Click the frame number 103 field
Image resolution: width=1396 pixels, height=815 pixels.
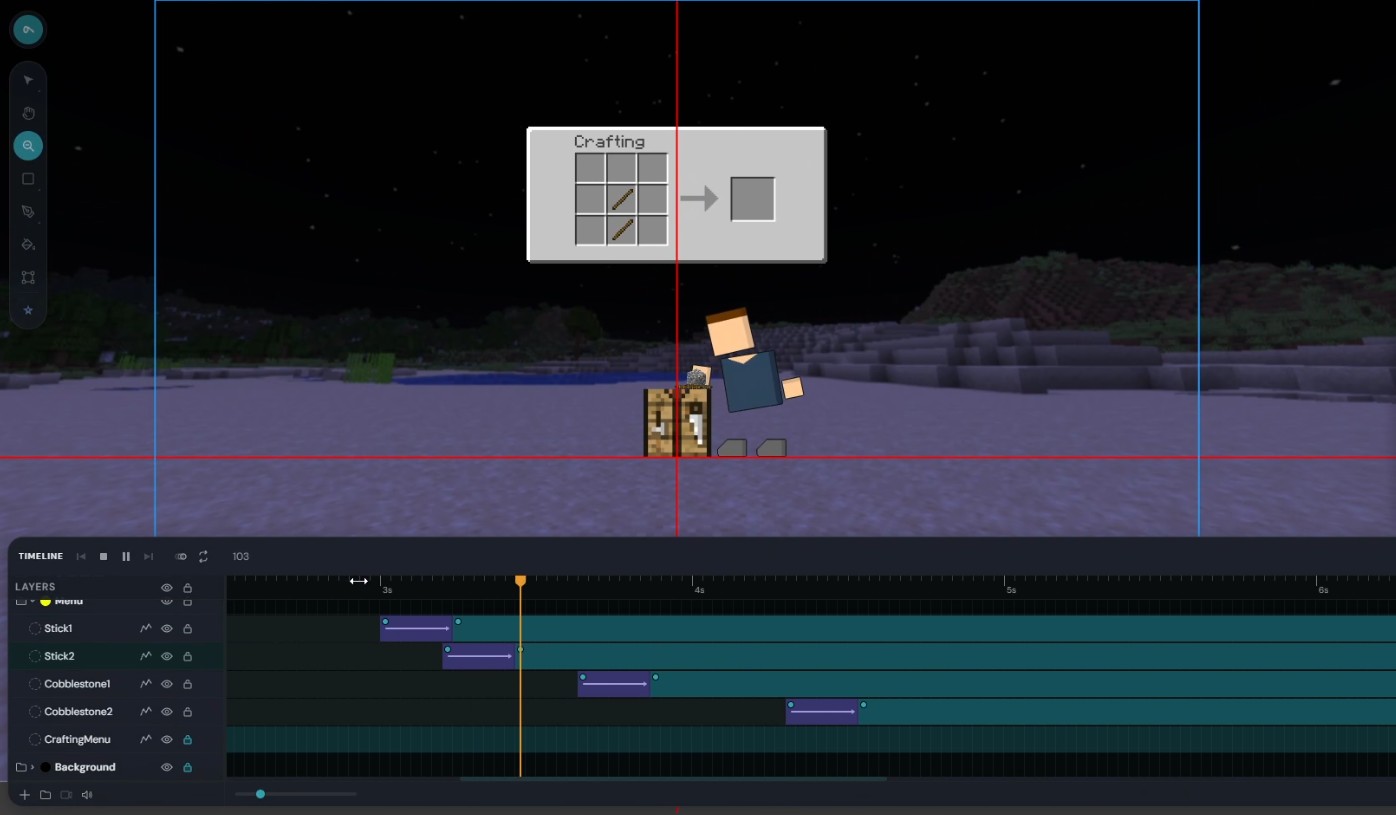point(241,556)
